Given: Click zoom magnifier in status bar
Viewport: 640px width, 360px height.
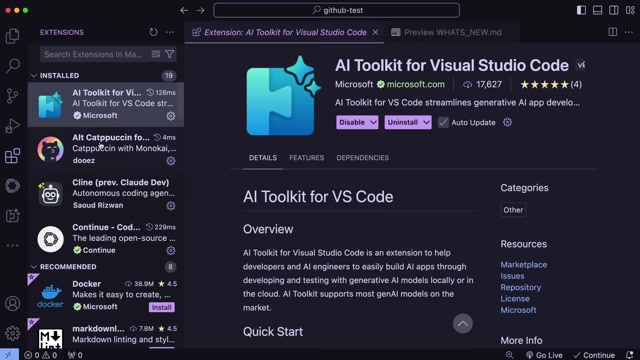Looking at the screenshot, I should 509,355.
